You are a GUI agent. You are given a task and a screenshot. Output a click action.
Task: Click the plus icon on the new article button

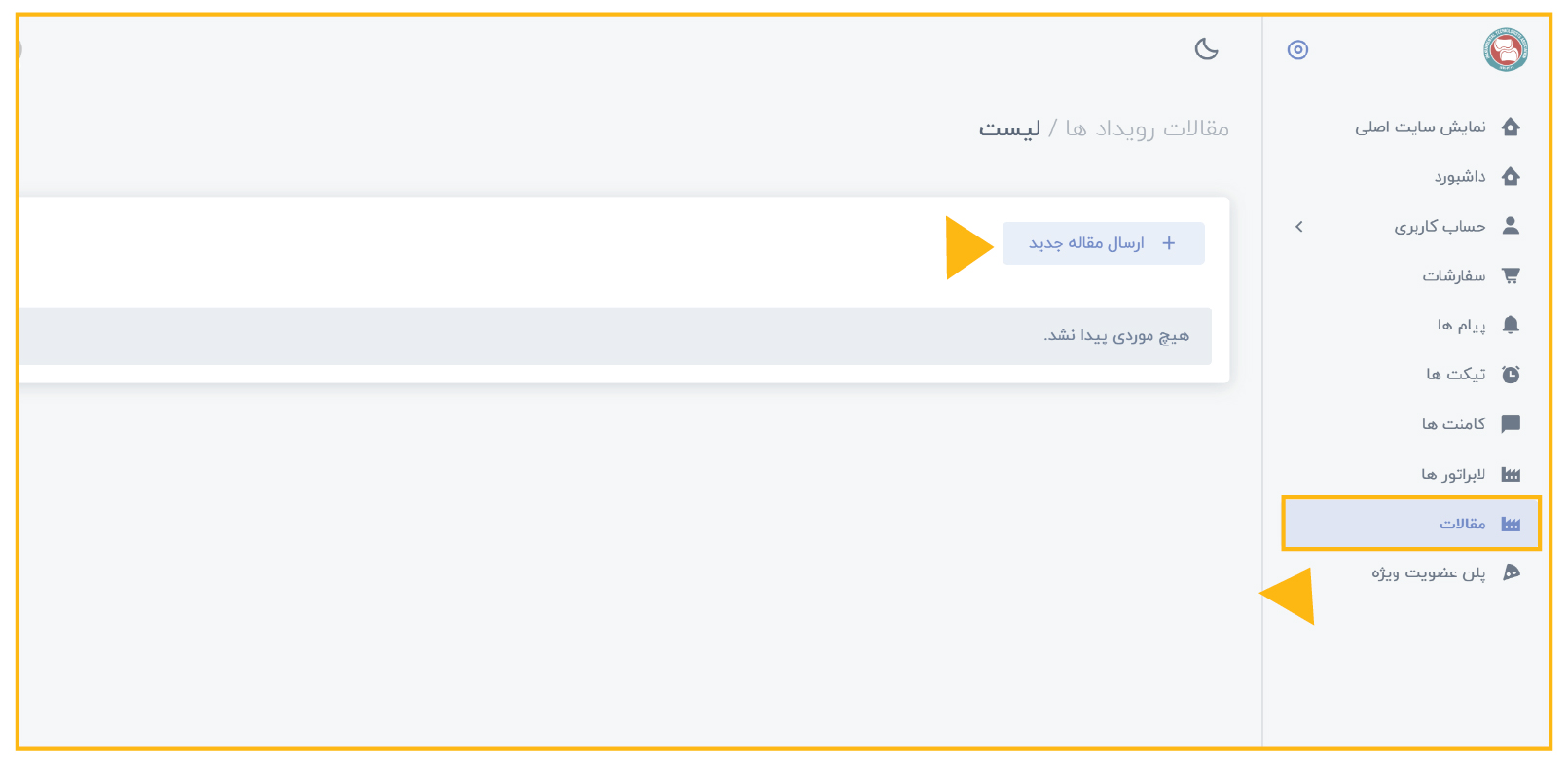tap(1169, 243)
